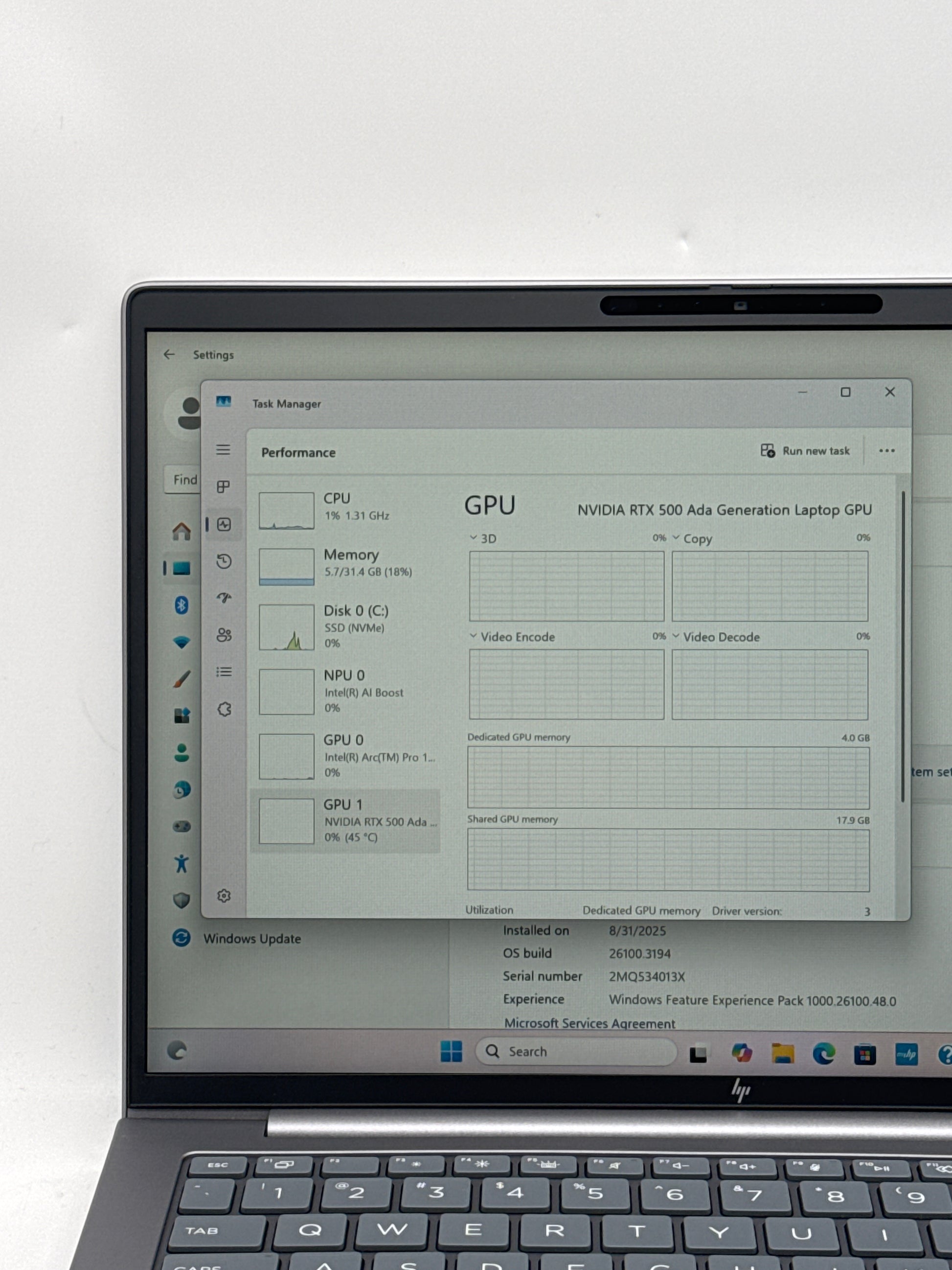Open Task Manager hamburger navigation menu
952x1270 pixels.
tap(223, 450)
